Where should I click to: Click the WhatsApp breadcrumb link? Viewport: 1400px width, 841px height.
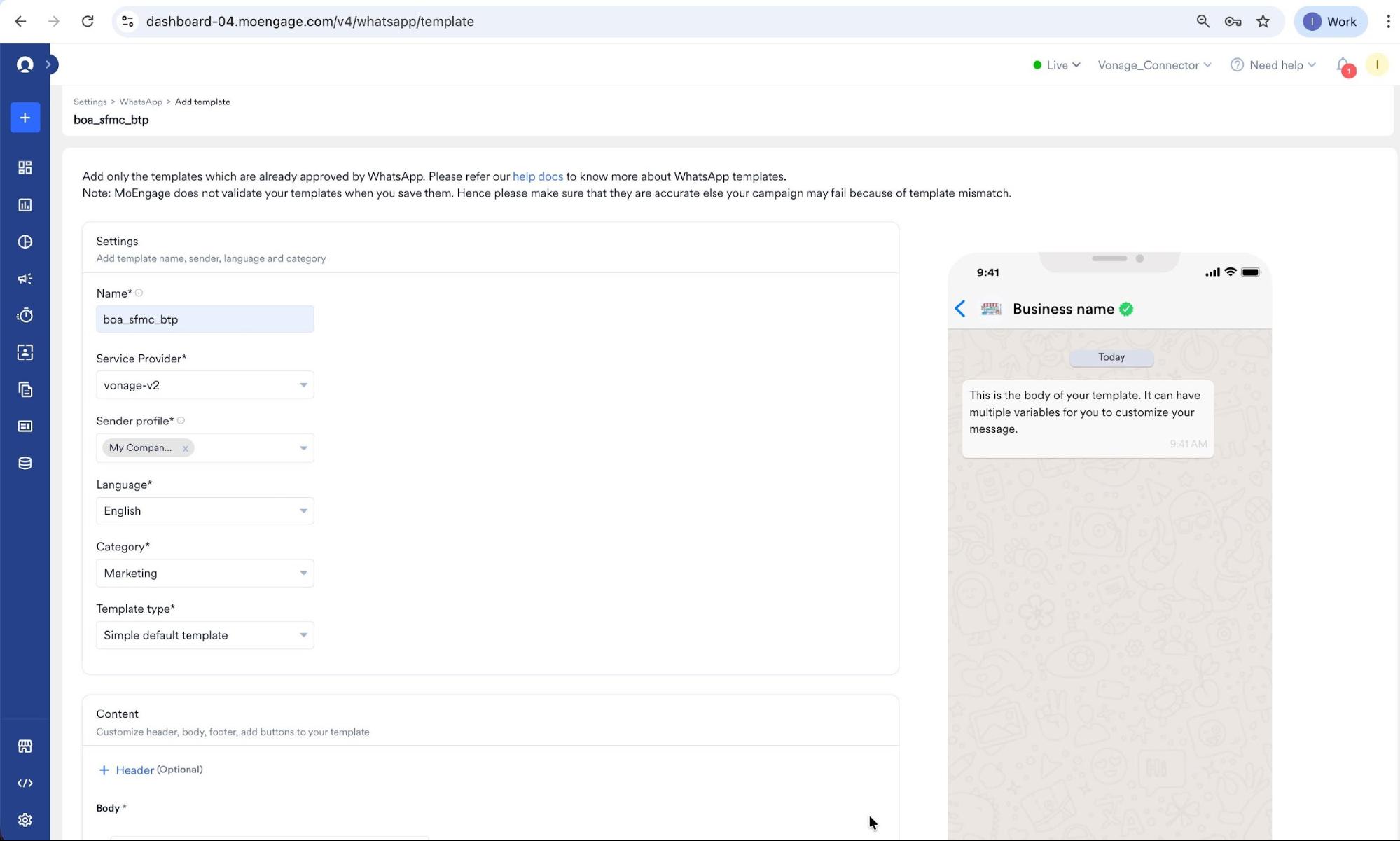[141, 102]
